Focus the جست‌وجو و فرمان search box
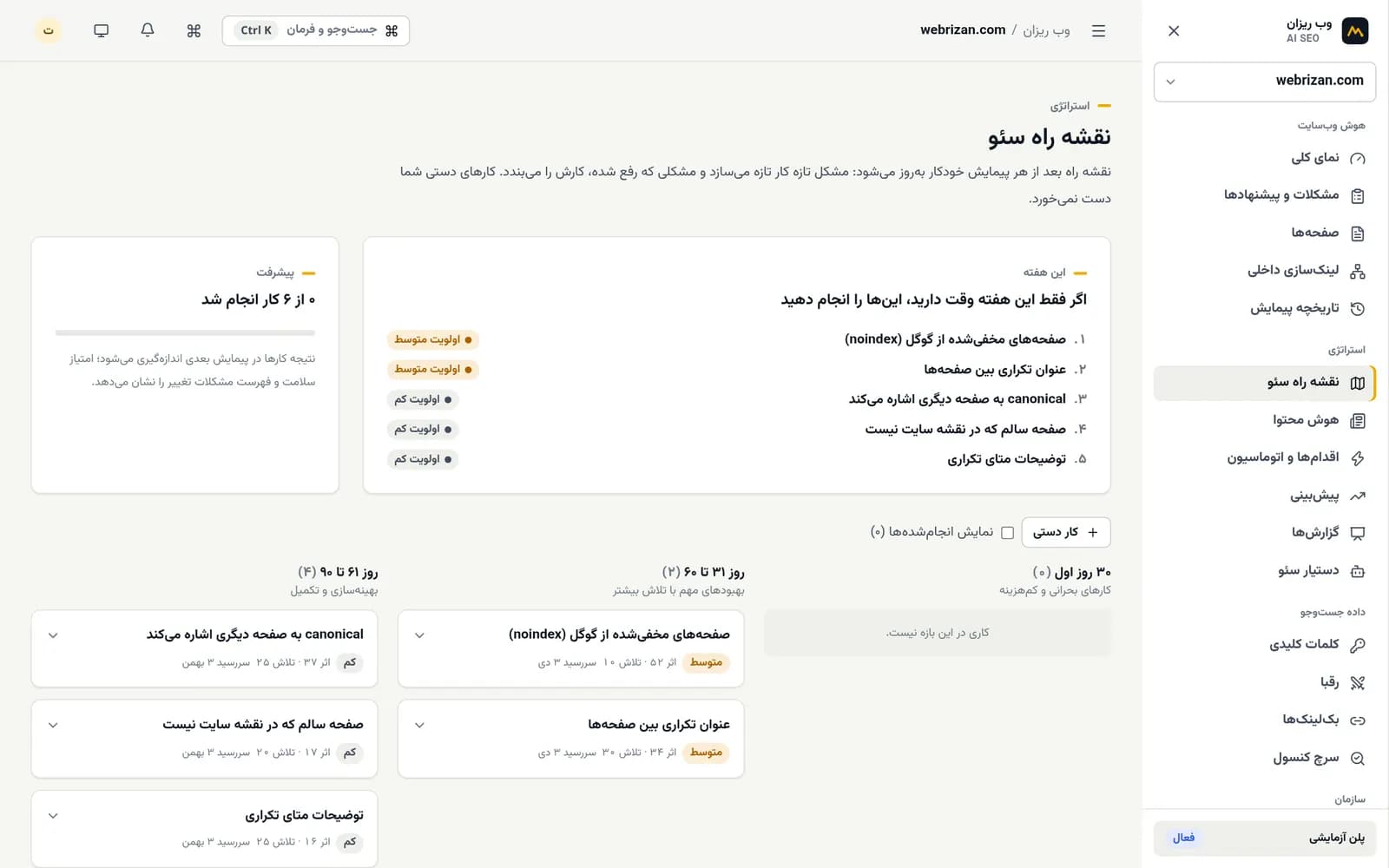The width and height of the screenshot is (1389, 868). [x=316, y=30]
